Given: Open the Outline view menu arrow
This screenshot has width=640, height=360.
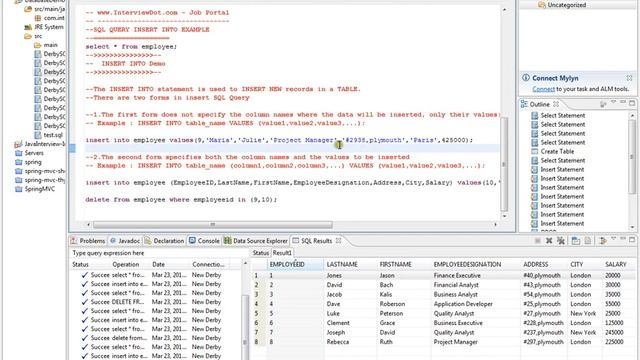Looking at the screenshot, I should [x=613, y=102].
